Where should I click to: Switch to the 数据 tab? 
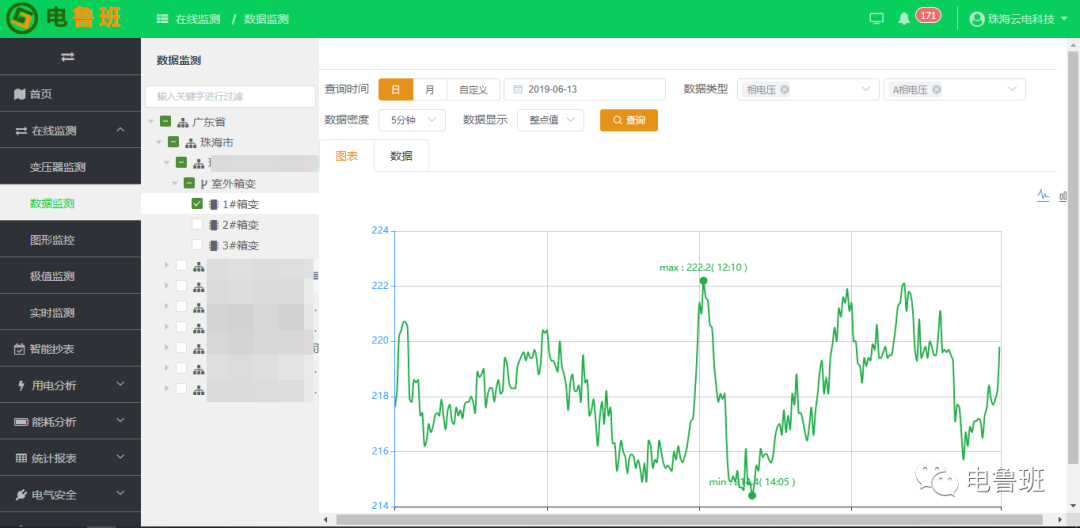tap(401, 156)
